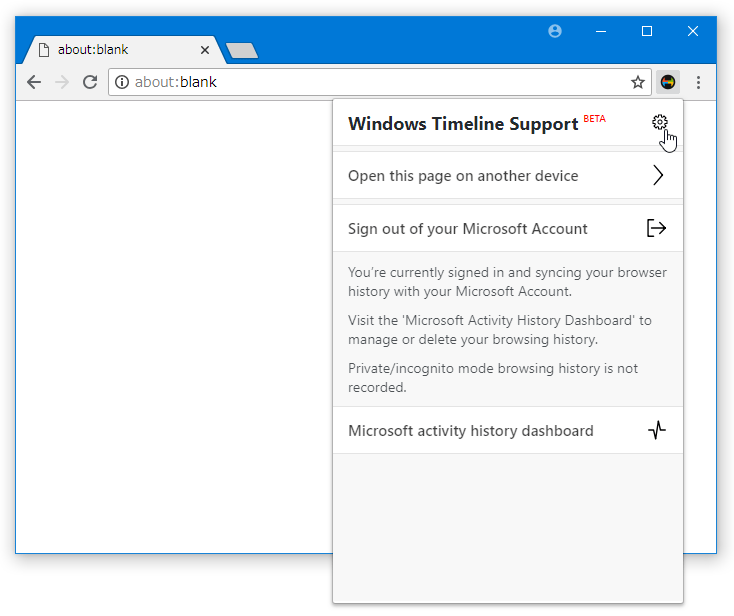Open the Chrome three-dot menu
This screenshot has width=734, height=616.
pos(698,82)
